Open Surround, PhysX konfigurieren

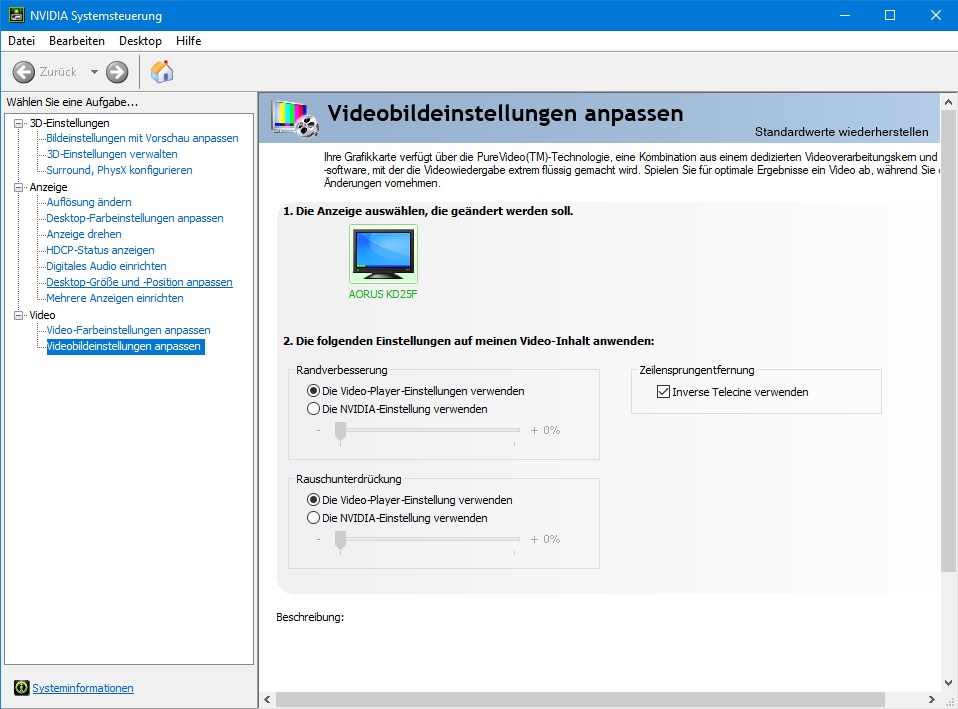pos(119,170)
